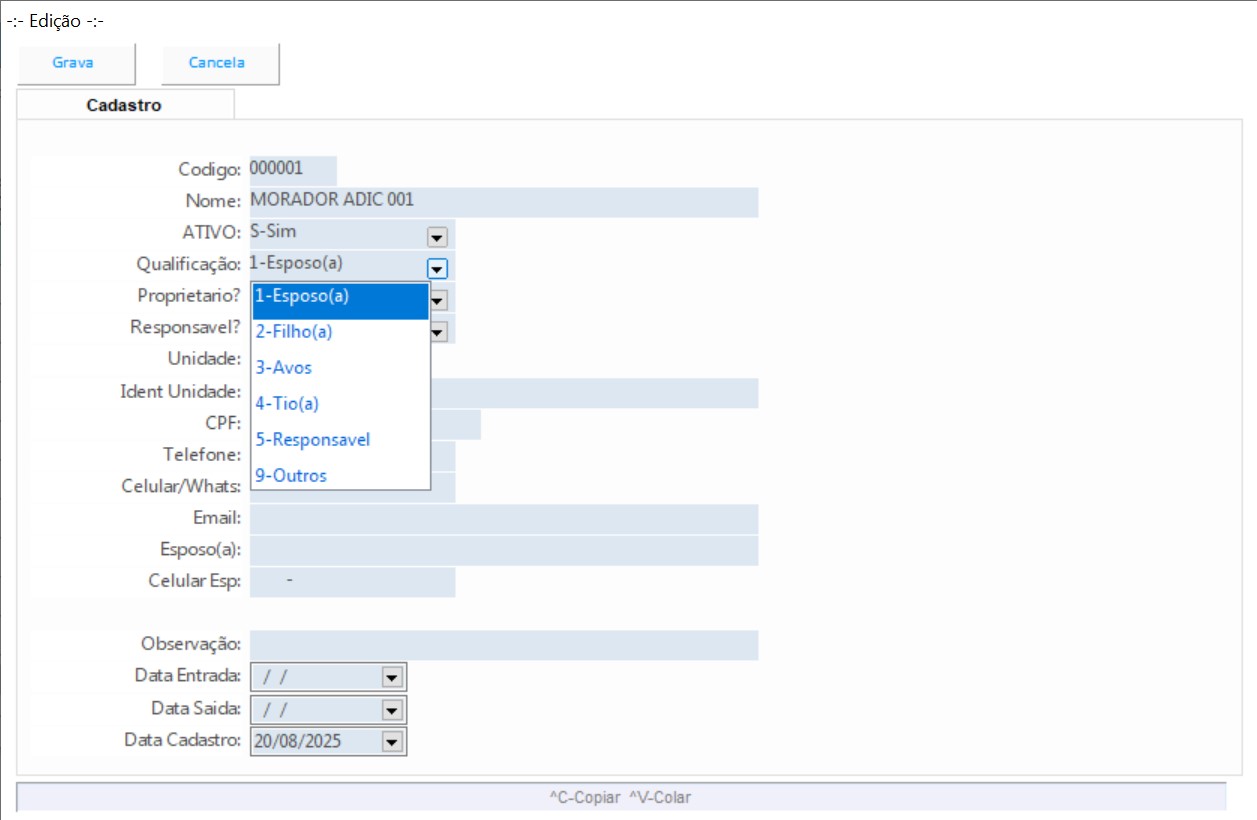Viewport: 1257px width, 820px height.
Task: Focus the Observação text field
Action: [x=503, y=646]
